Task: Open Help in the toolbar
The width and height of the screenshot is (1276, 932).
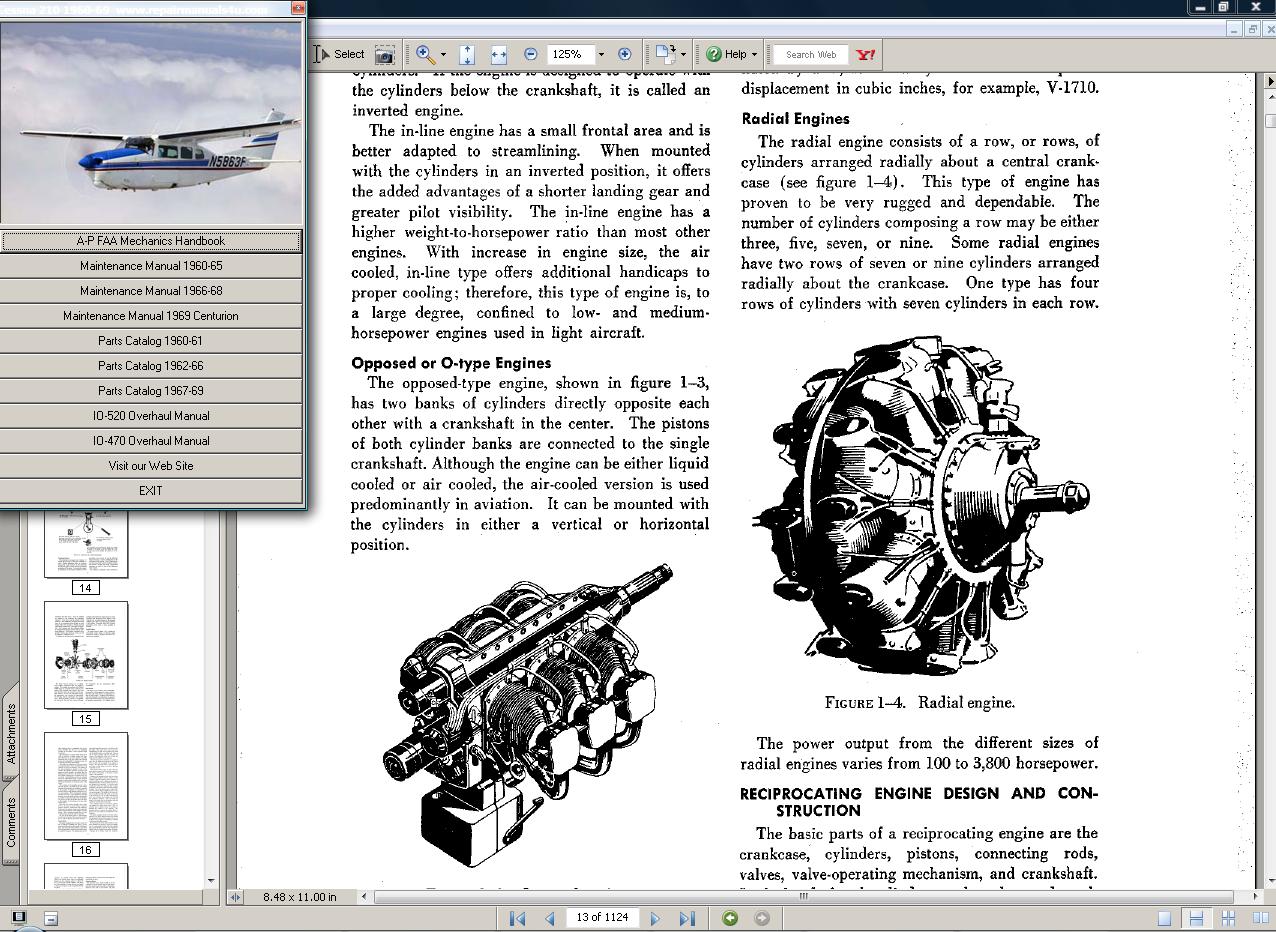Action: tap(727, 54)
